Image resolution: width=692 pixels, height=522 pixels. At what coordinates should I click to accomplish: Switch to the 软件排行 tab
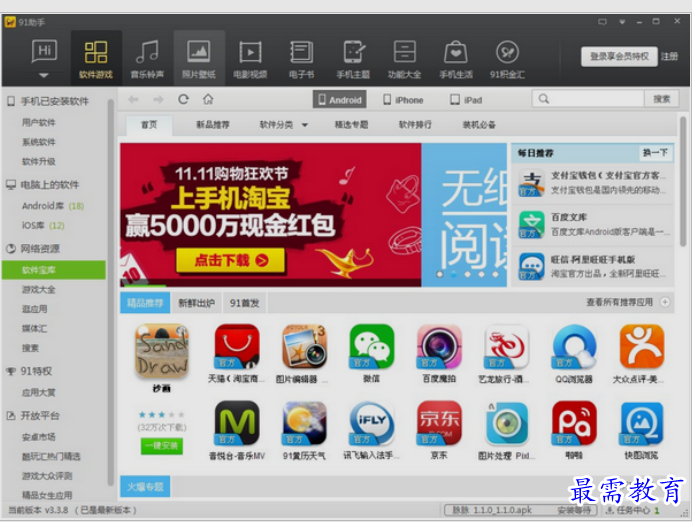coord(415,125)
